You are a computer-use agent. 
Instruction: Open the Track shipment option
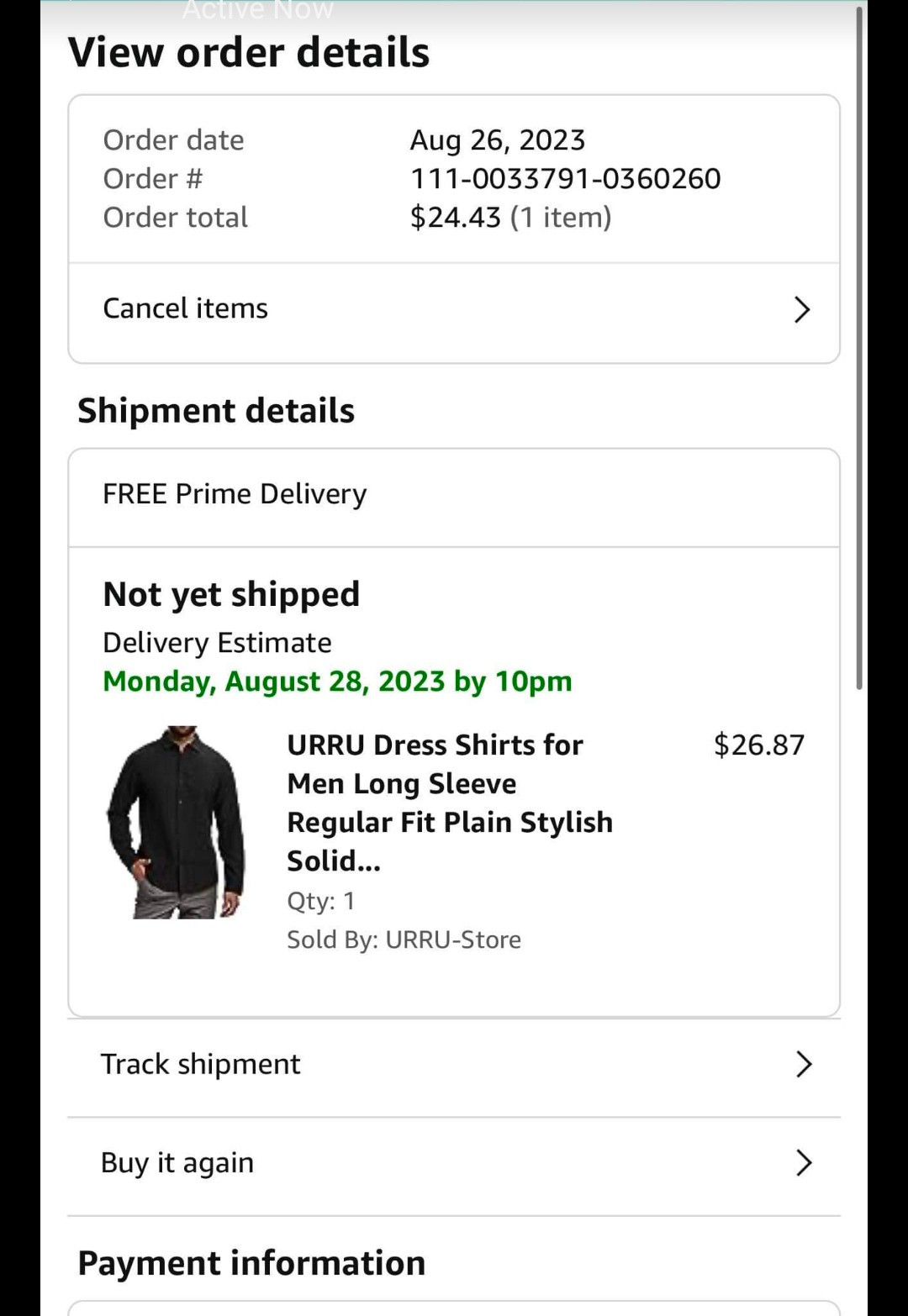[x=201, y=1064]
